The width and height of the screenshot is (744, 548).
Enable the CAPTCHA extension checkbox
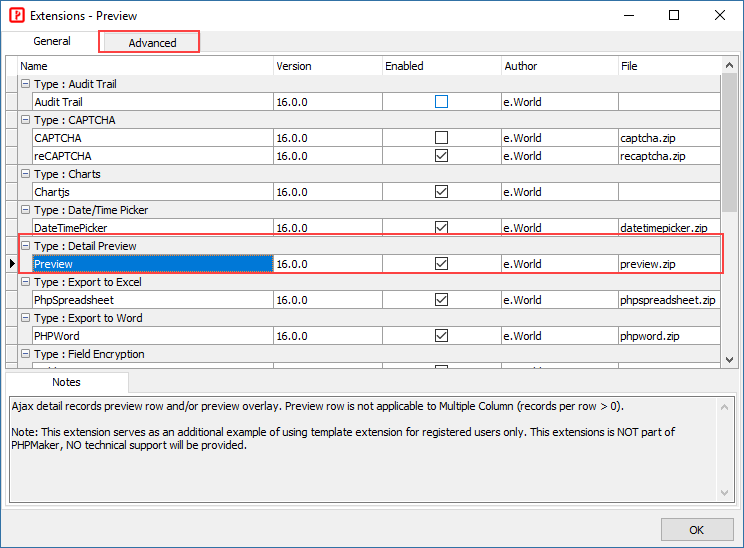[x=441, y=138]
